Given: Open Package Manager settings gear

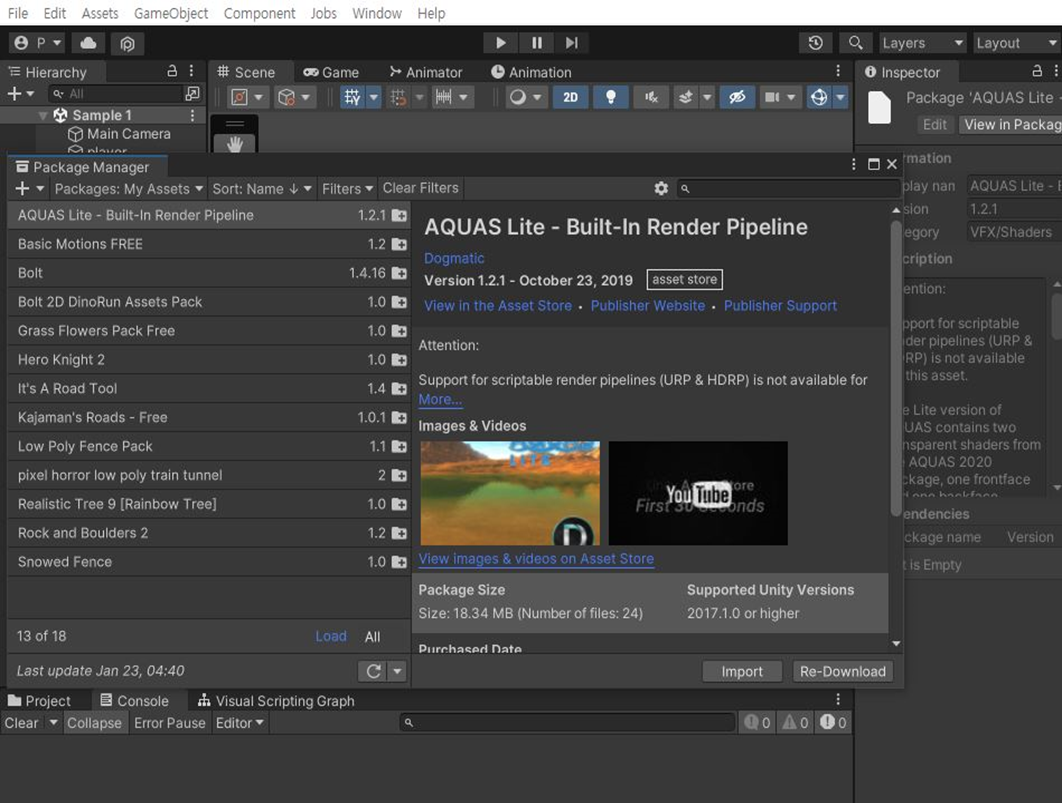Looking at the screenshot, I should pyautogui.click(x=661, y=188).
